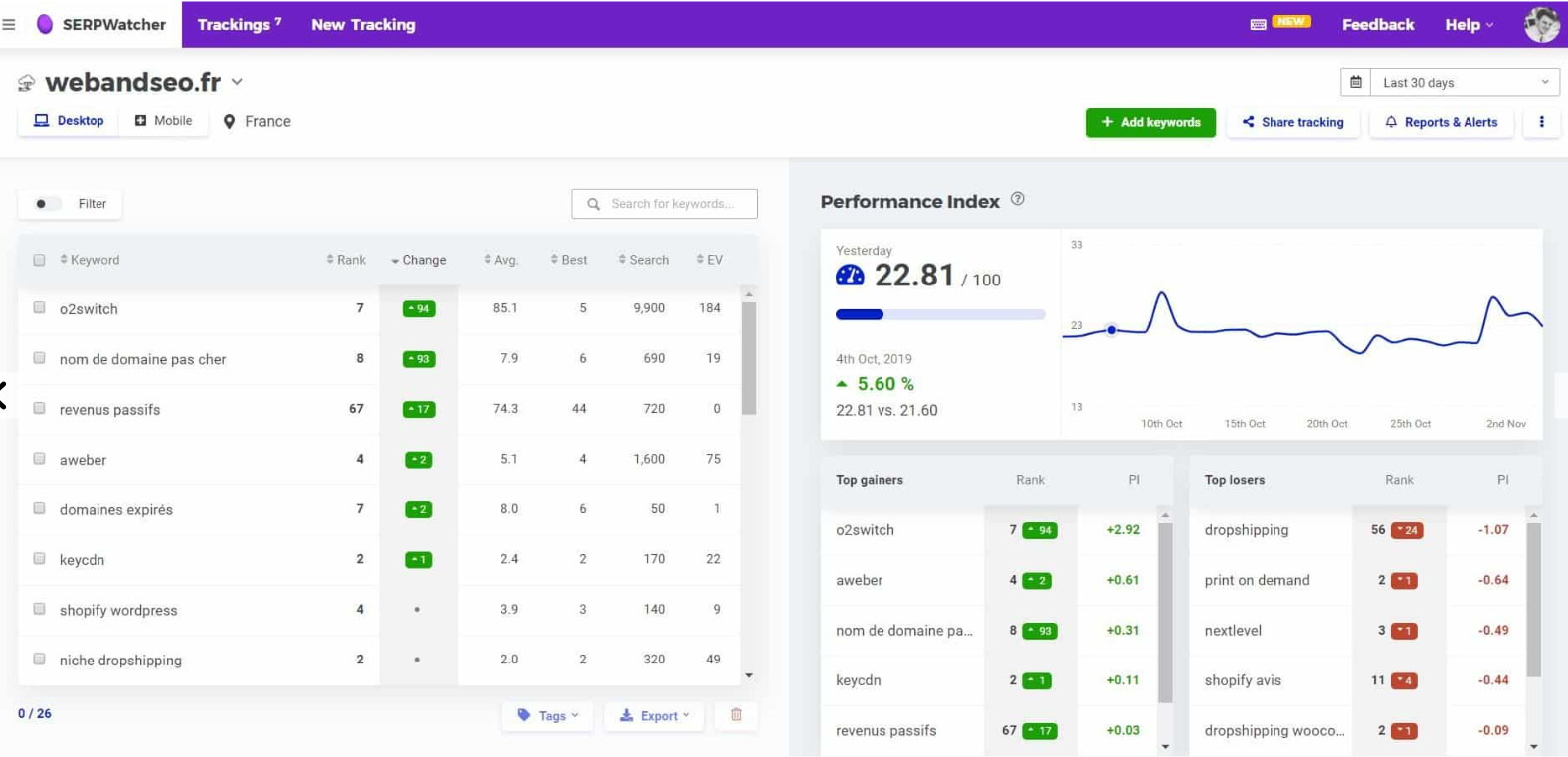Click the magnifier icon in keyword search
1568x757 pixels.
coord(593,204)
